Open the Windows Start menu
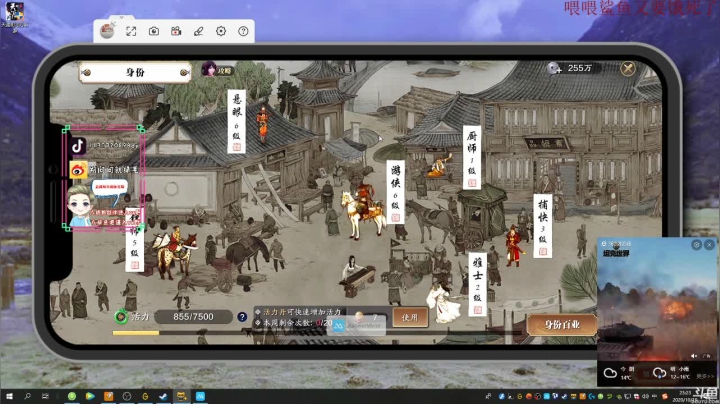 click(9, 396)
